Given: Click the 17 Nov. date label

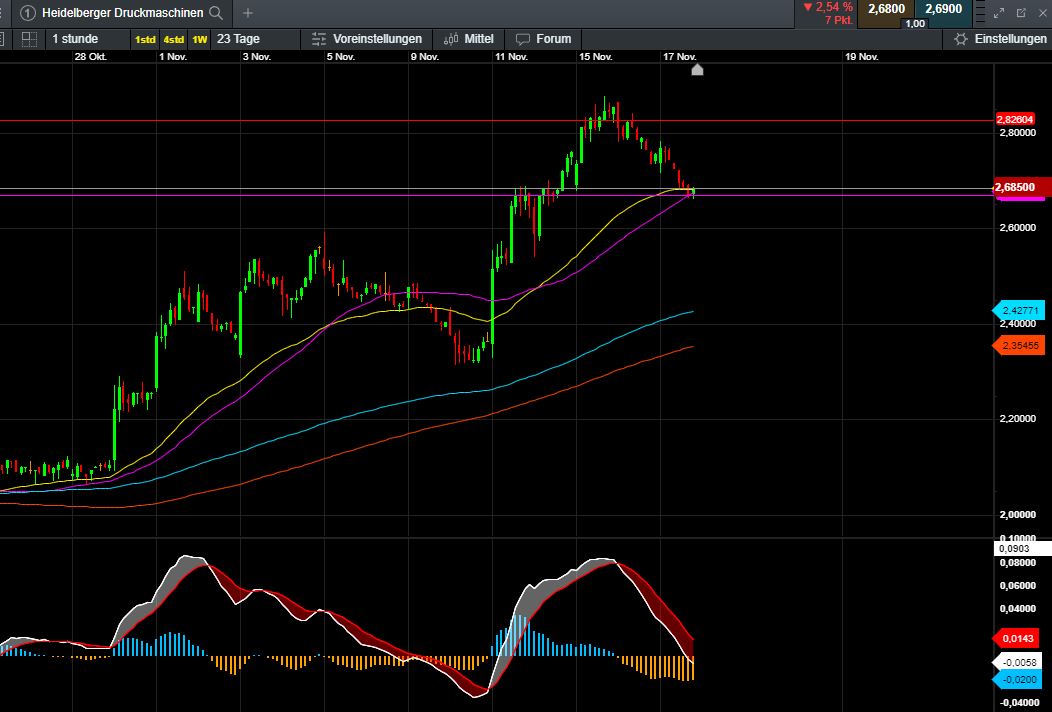Looking at the screenshot, I should [680, 57].
